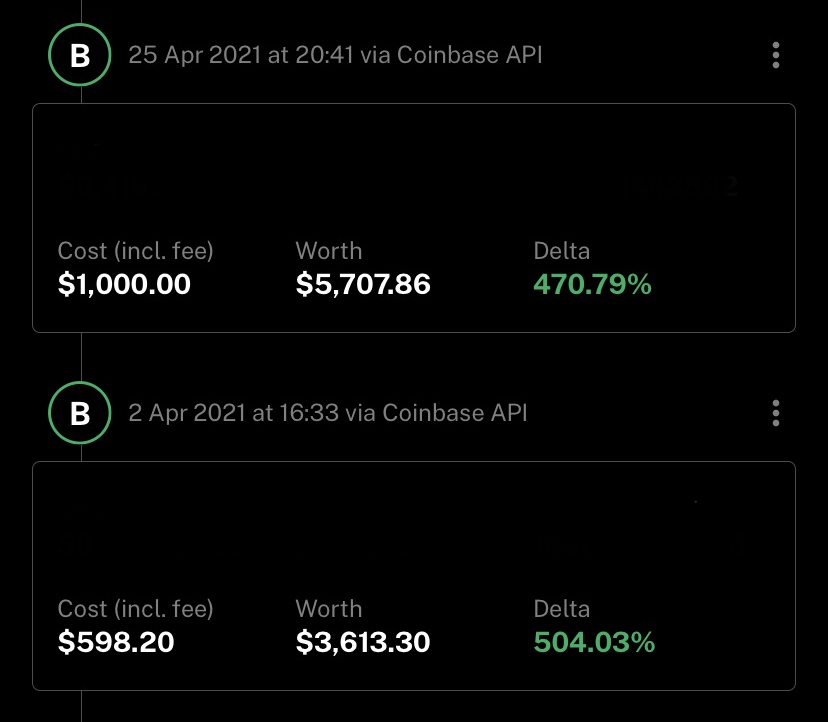
Task: Tap the 504.03% delta percentage
Action: tap(594, 642)
